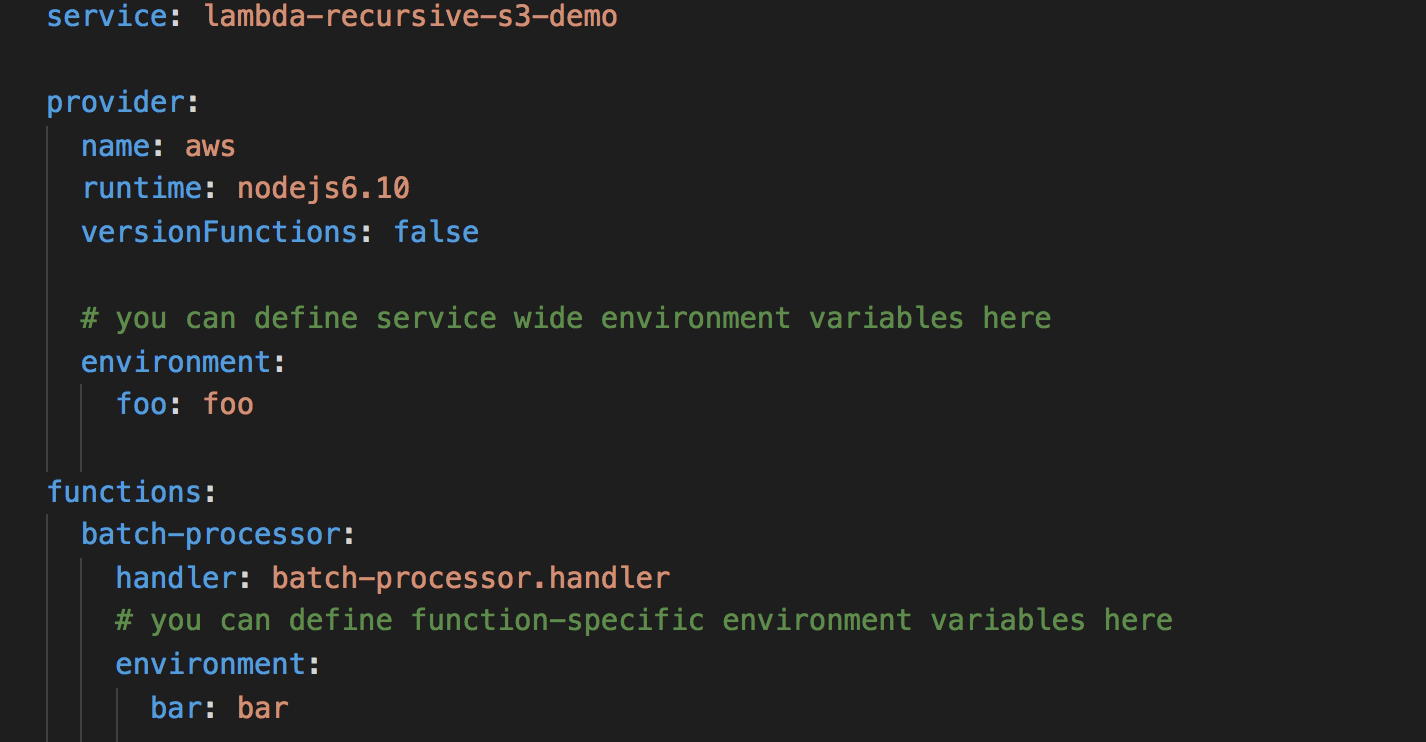
Task: Place cursor in batch-processor.handler value
Action: click(470, 577)
